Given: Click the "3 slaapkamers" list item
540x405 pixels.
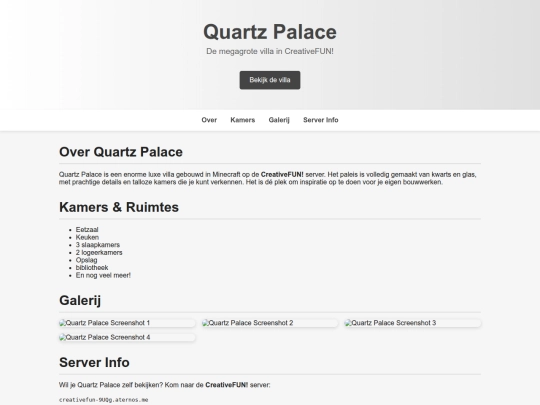Looking at the screenshot, I should pyautogui.click(x=98, y=245).
